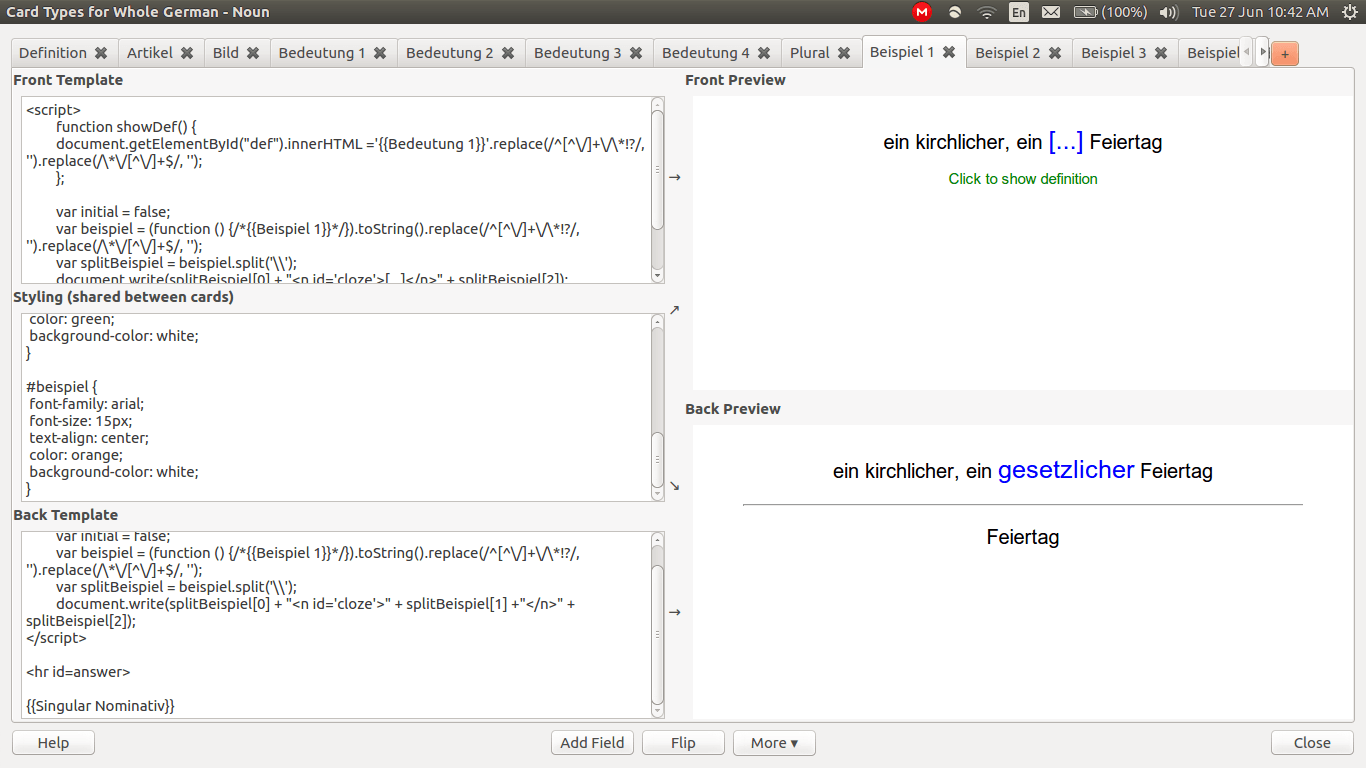Screen dimensions: 1366x768
Task: Click inside the Styling editor
Action: pos(336,407)
